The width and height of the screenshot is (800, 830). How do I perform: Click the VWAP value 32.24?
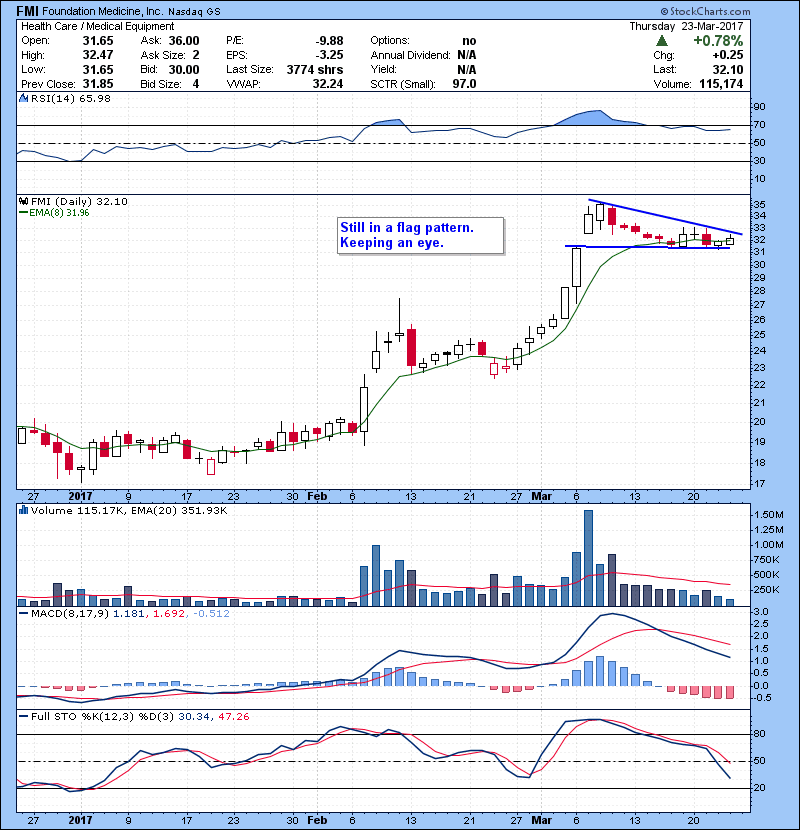pos(328,84)
